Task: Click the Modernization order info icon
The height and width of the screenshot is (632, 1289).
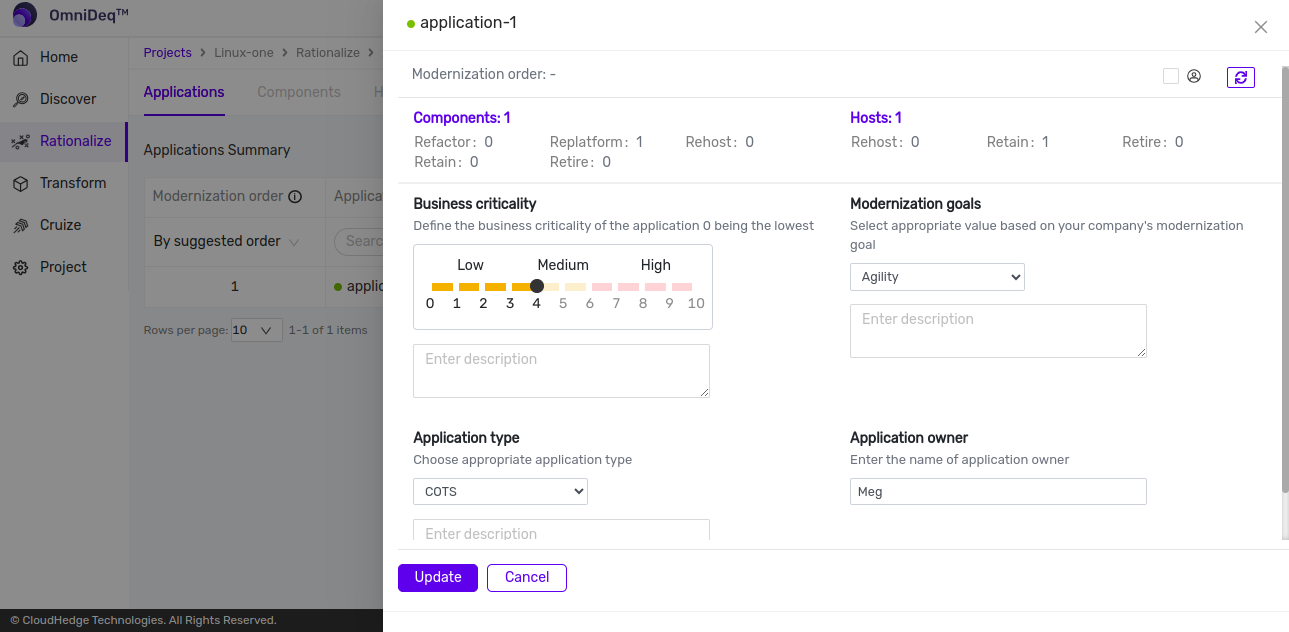Action: click(295, 197)
